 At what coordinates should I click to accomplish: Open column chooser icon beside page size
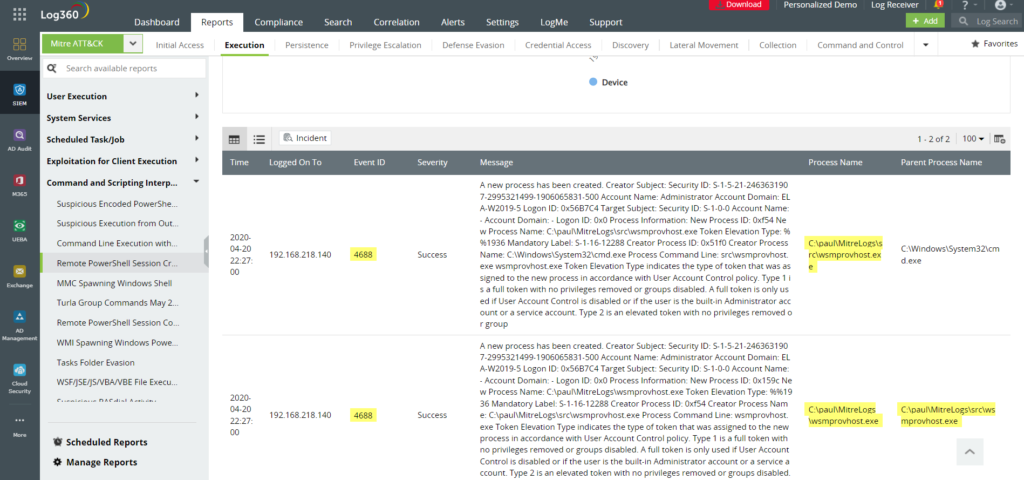1000,139
